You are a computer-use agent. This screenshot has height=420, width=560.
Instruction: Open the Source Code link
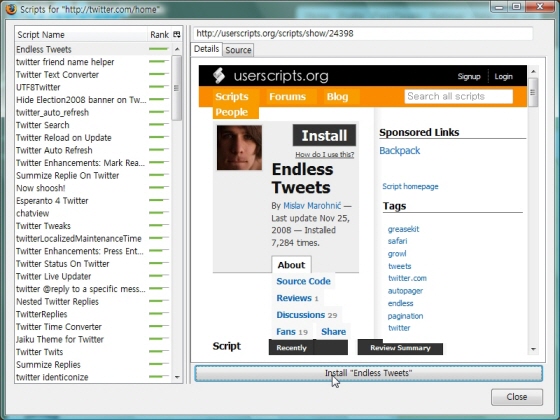tap(303, 281)
